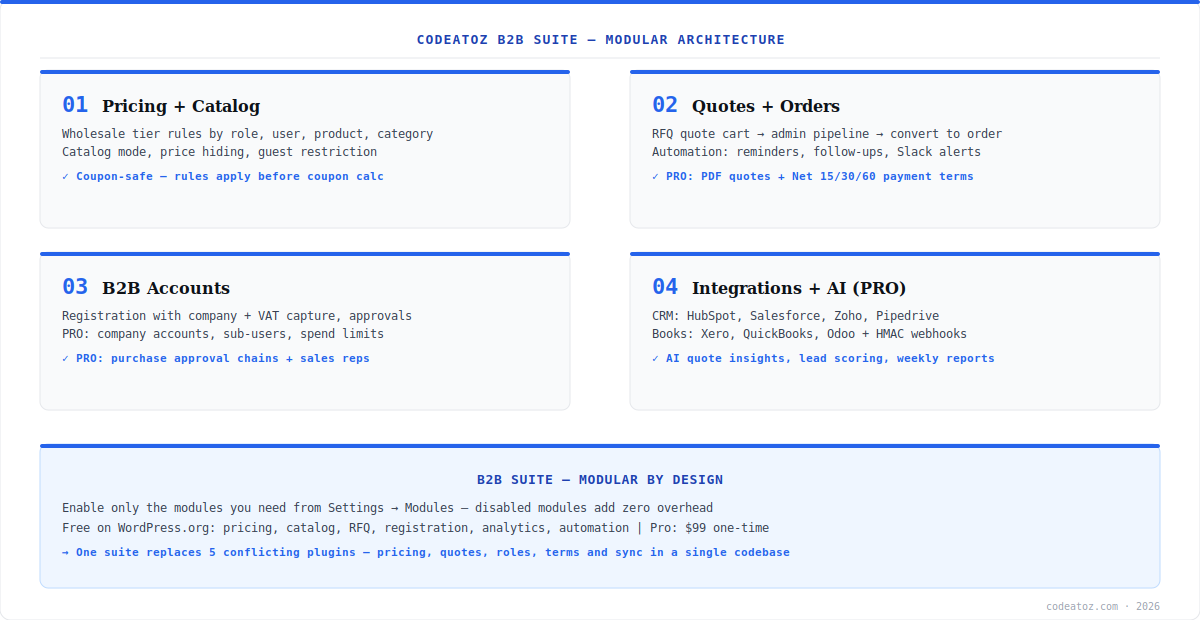Click the "RFQ quote cart → admin pipeline" line
This screenshot has width=1200, height=620.
pyautogui.click(x=827, y=134)
